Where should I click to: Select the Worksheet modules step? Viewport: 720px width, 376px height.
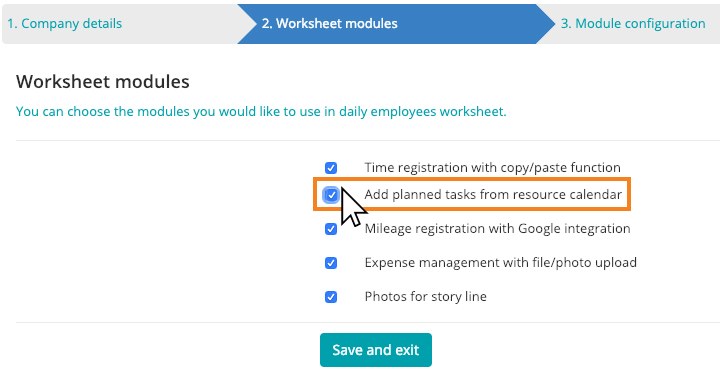coord(329,24)
